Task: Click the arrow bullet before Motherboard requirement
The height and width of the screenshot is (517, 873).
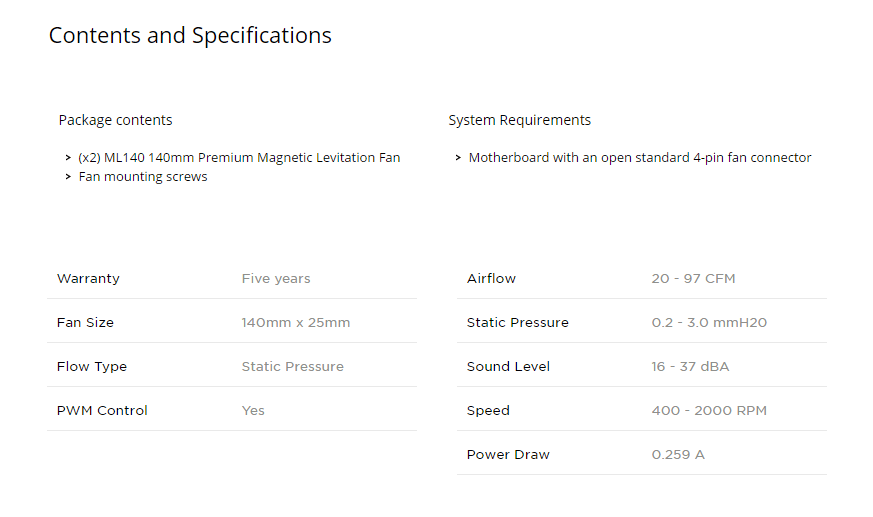Action: [458, 158]
